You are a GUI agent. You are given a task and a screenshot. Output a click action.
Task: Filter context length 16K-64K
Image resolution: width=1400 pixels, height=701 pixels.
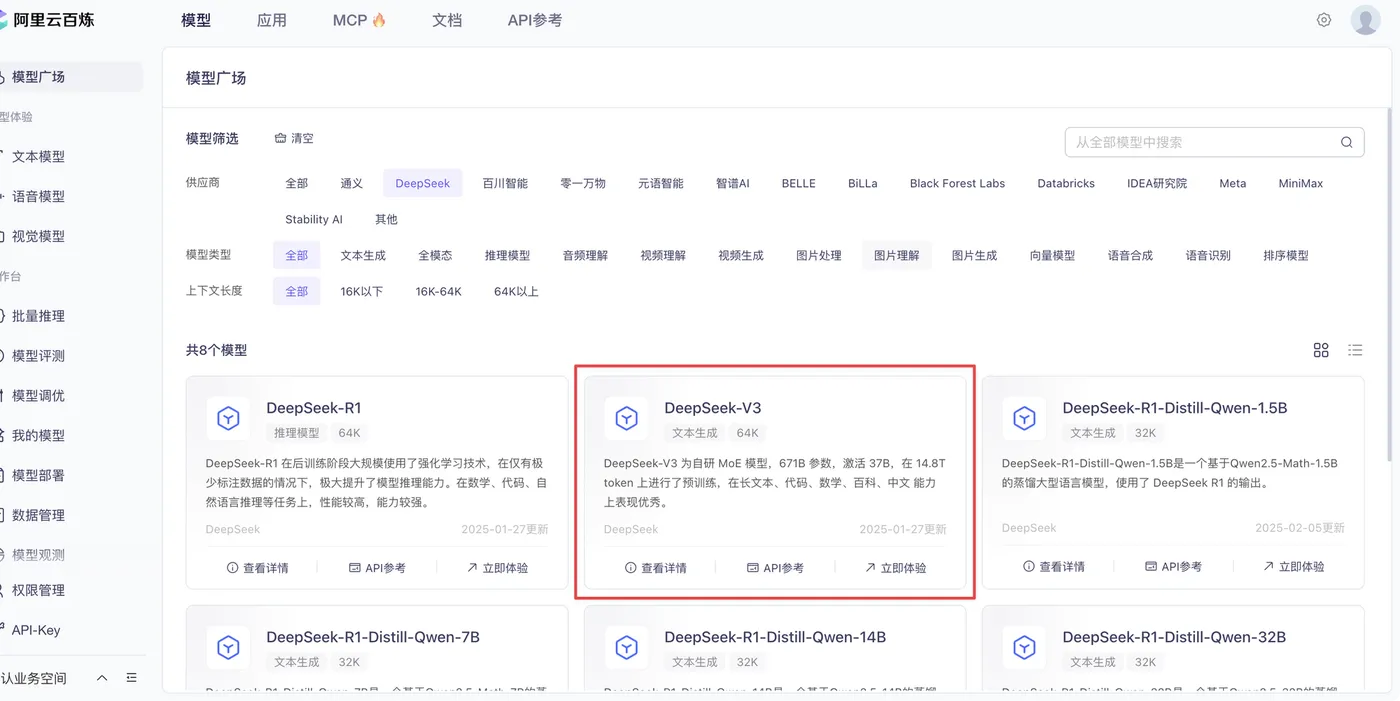tap(439, 291)
